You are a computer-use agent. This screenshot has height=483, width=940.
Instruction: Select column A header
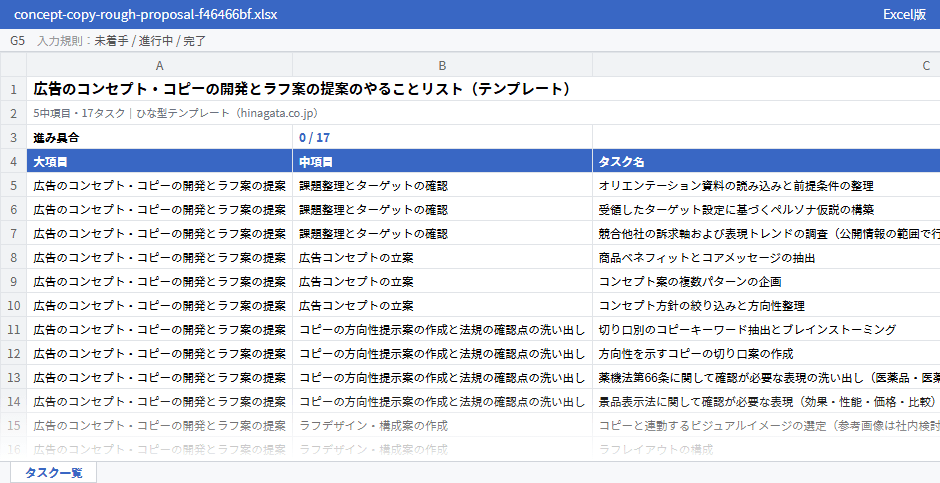[x=159, y=65]
